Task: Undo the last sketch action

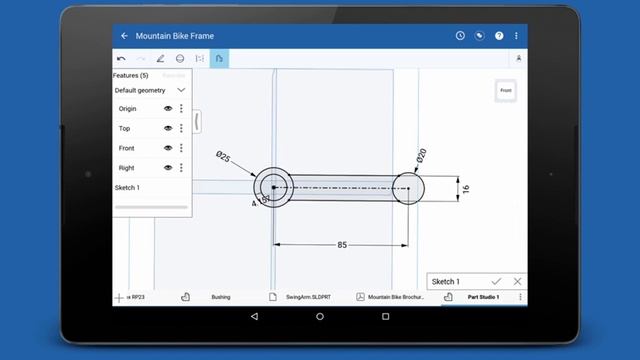Action: point(121,59)
